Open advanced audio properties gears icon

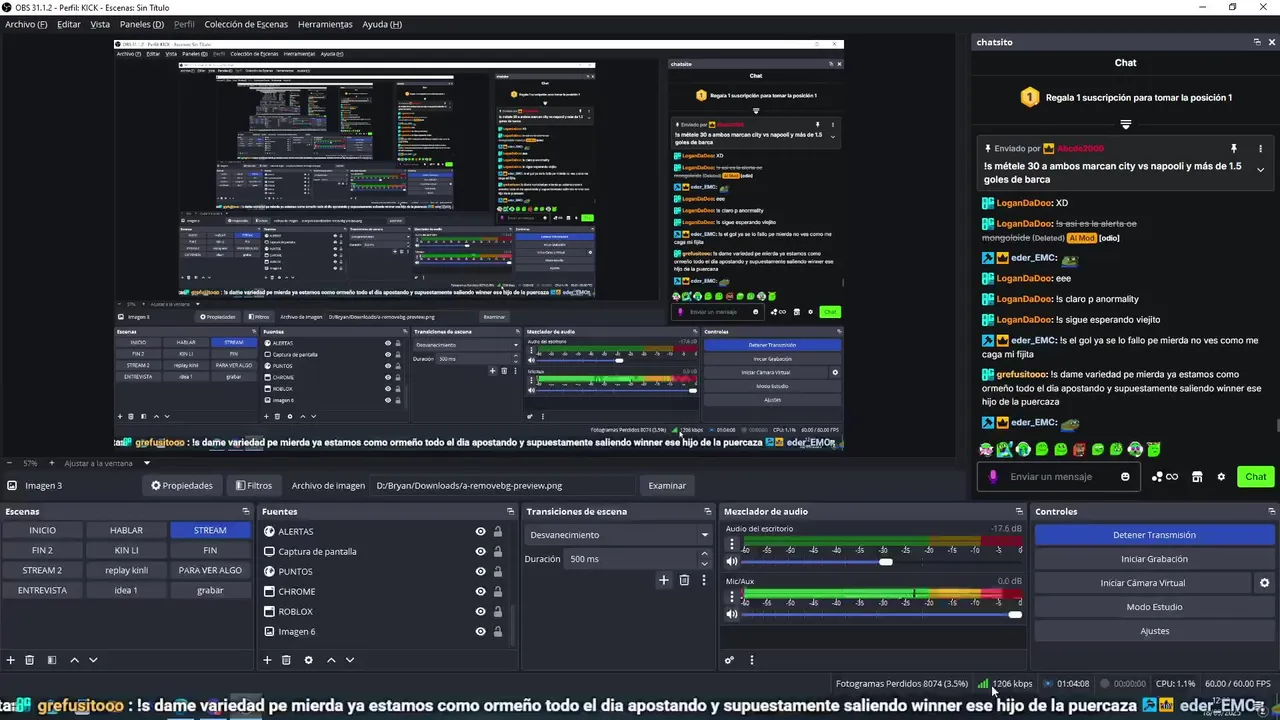click(x=730, y=660)
